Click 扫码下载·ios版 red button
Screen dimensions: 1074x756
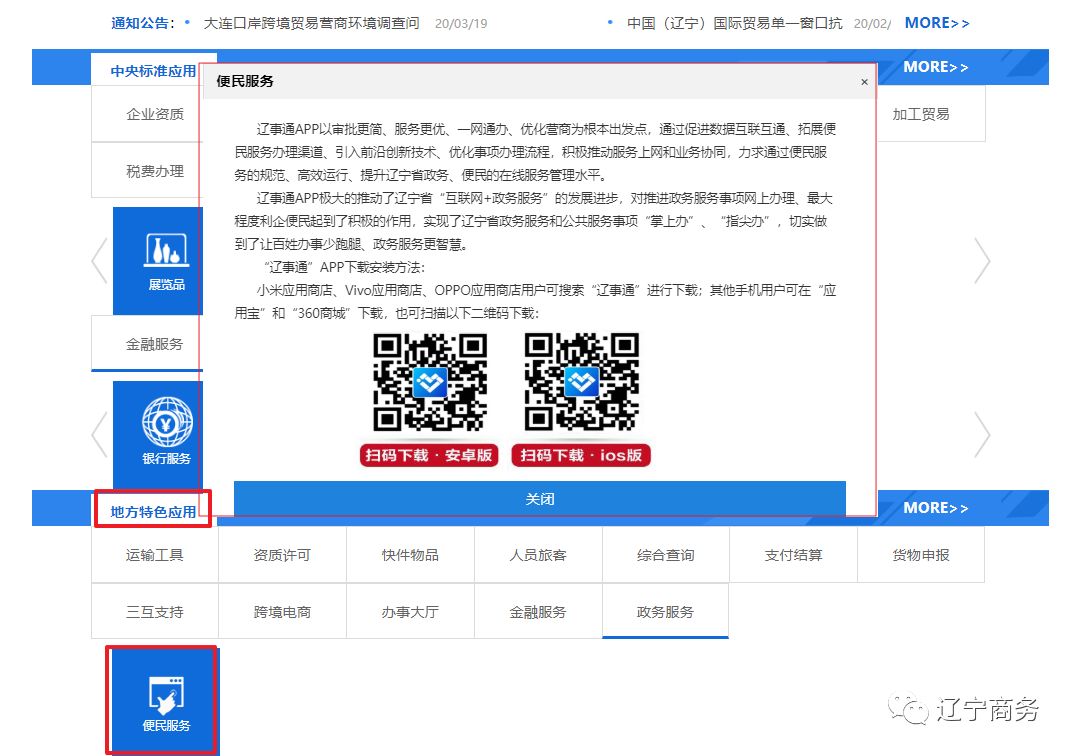581,455
